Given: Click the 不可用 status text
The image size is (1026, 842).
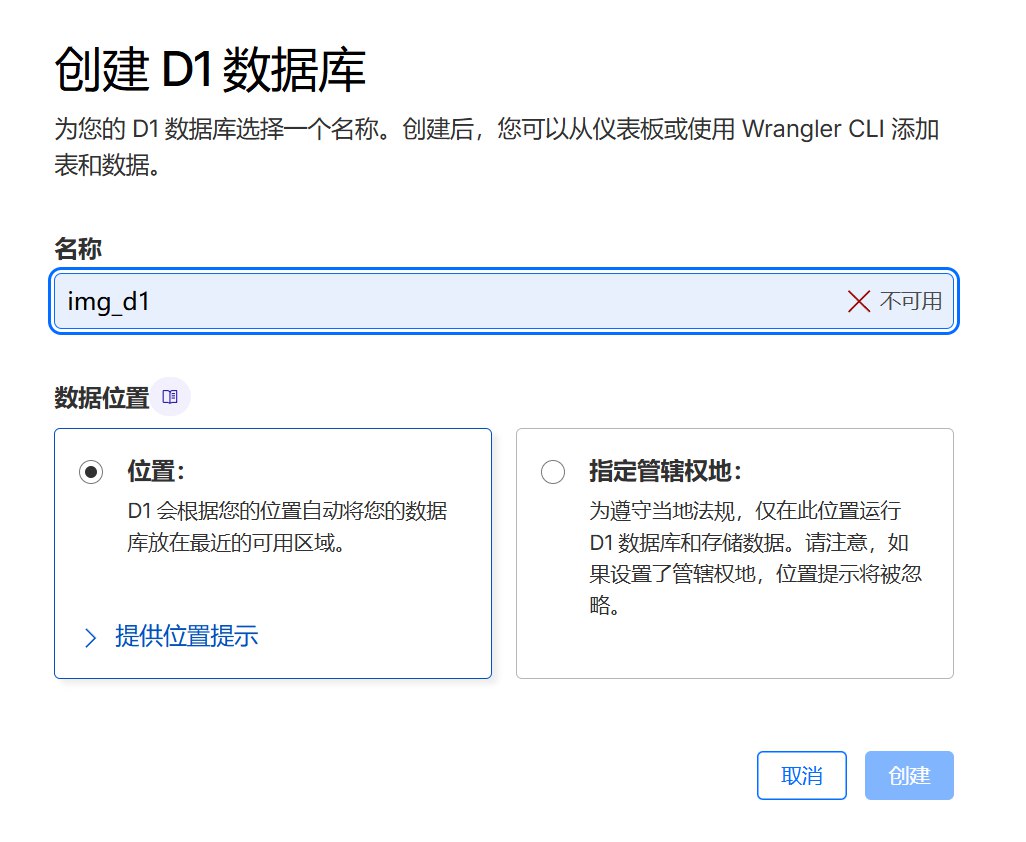Looking at the screenshot, I should (x=910, y=301).
